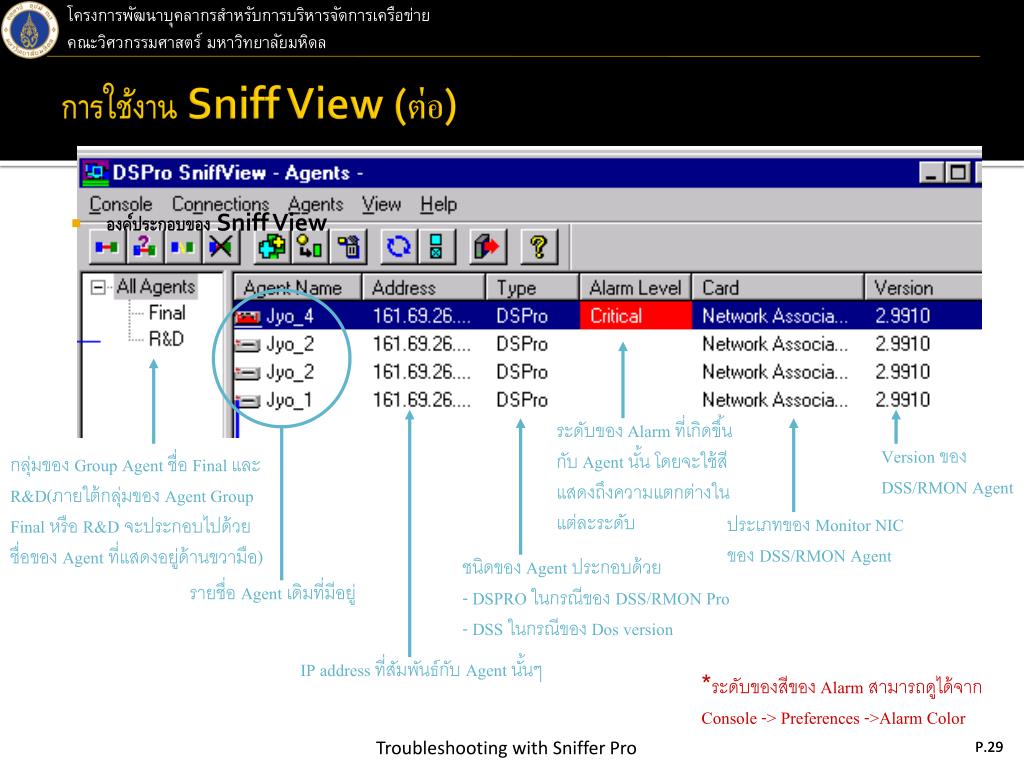
Task: Click the connect agent toolbar icon
Action: tap(106, 247)
